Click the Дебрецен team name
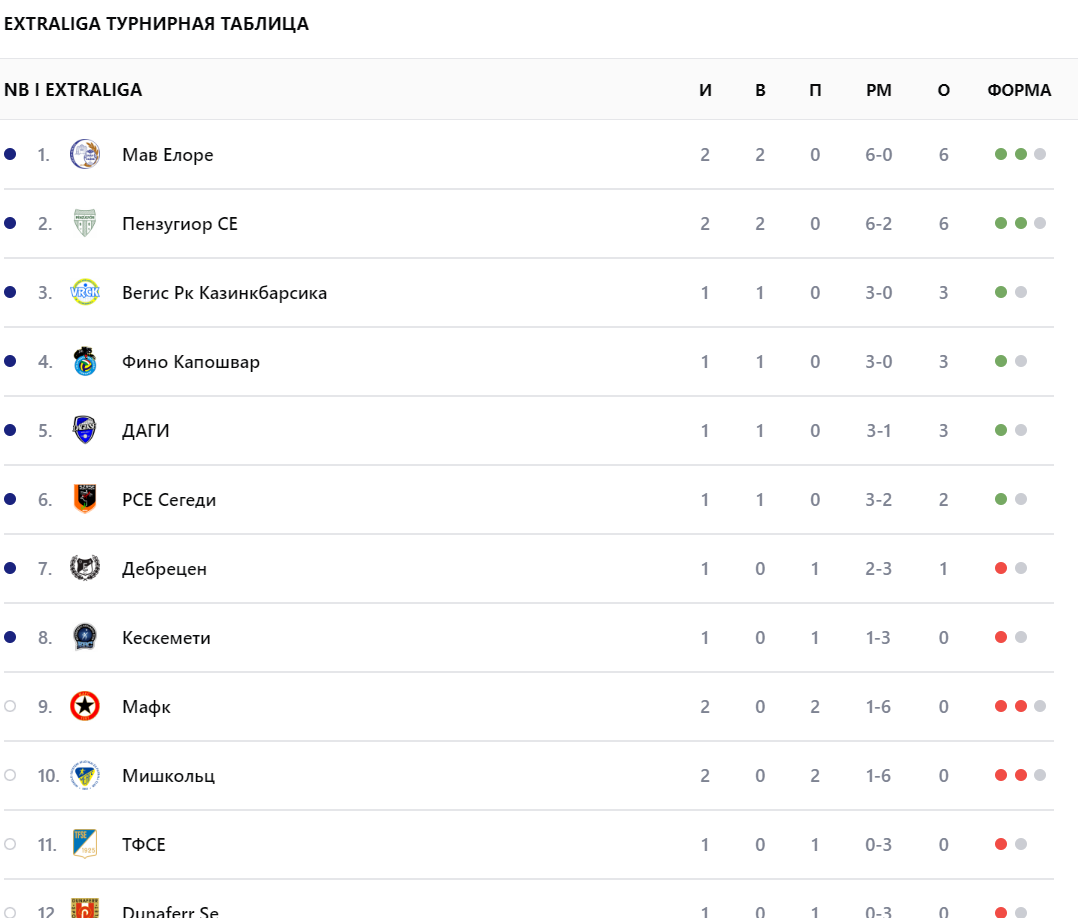 pyautogui.click(x=164, y=569)
